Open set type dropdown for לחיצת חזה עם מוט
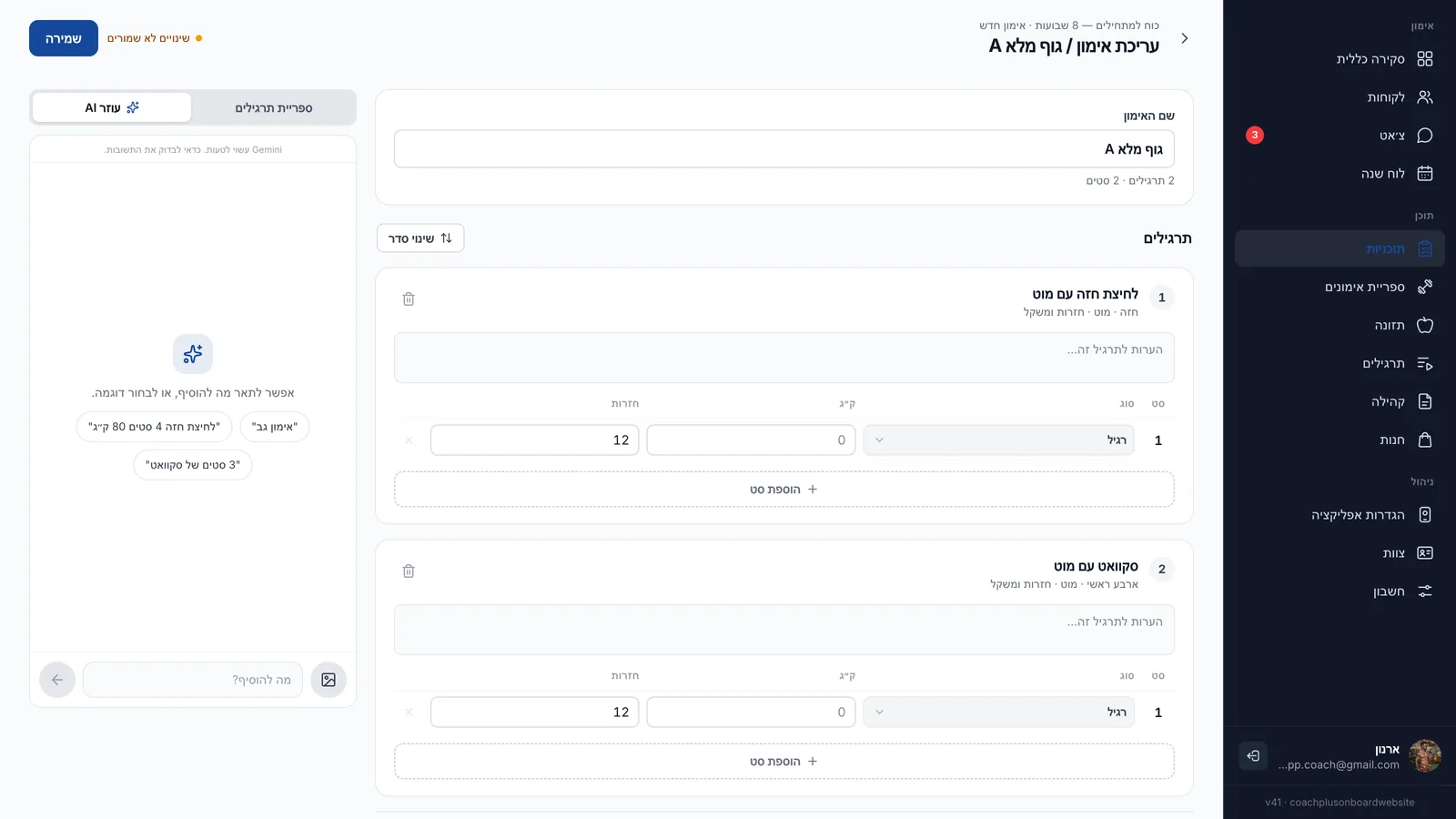The height and width of the screenshot is (819, 1456). [998, 440]
